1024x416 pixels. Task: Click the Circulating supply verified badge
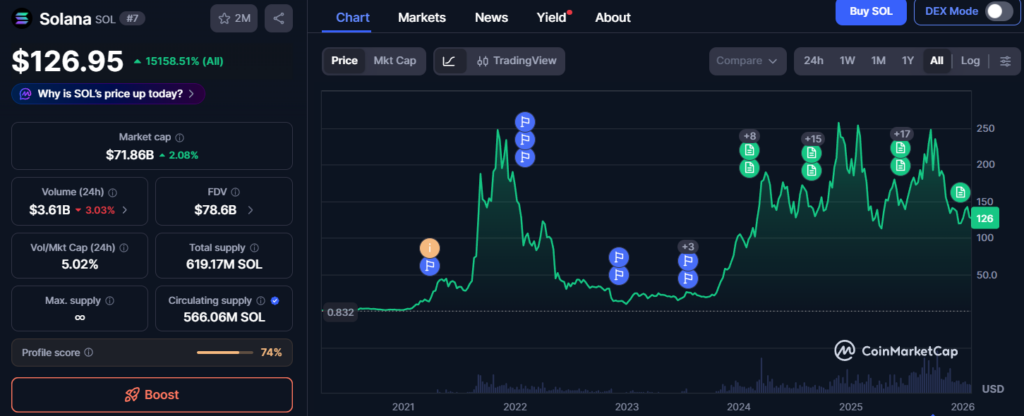point(275,300)
